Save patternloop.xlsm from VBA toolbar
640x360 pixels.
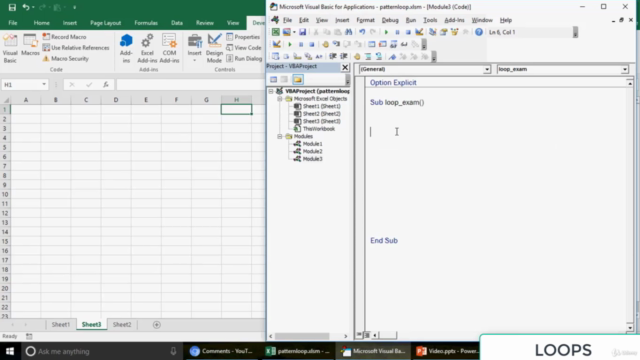point(302,32)
